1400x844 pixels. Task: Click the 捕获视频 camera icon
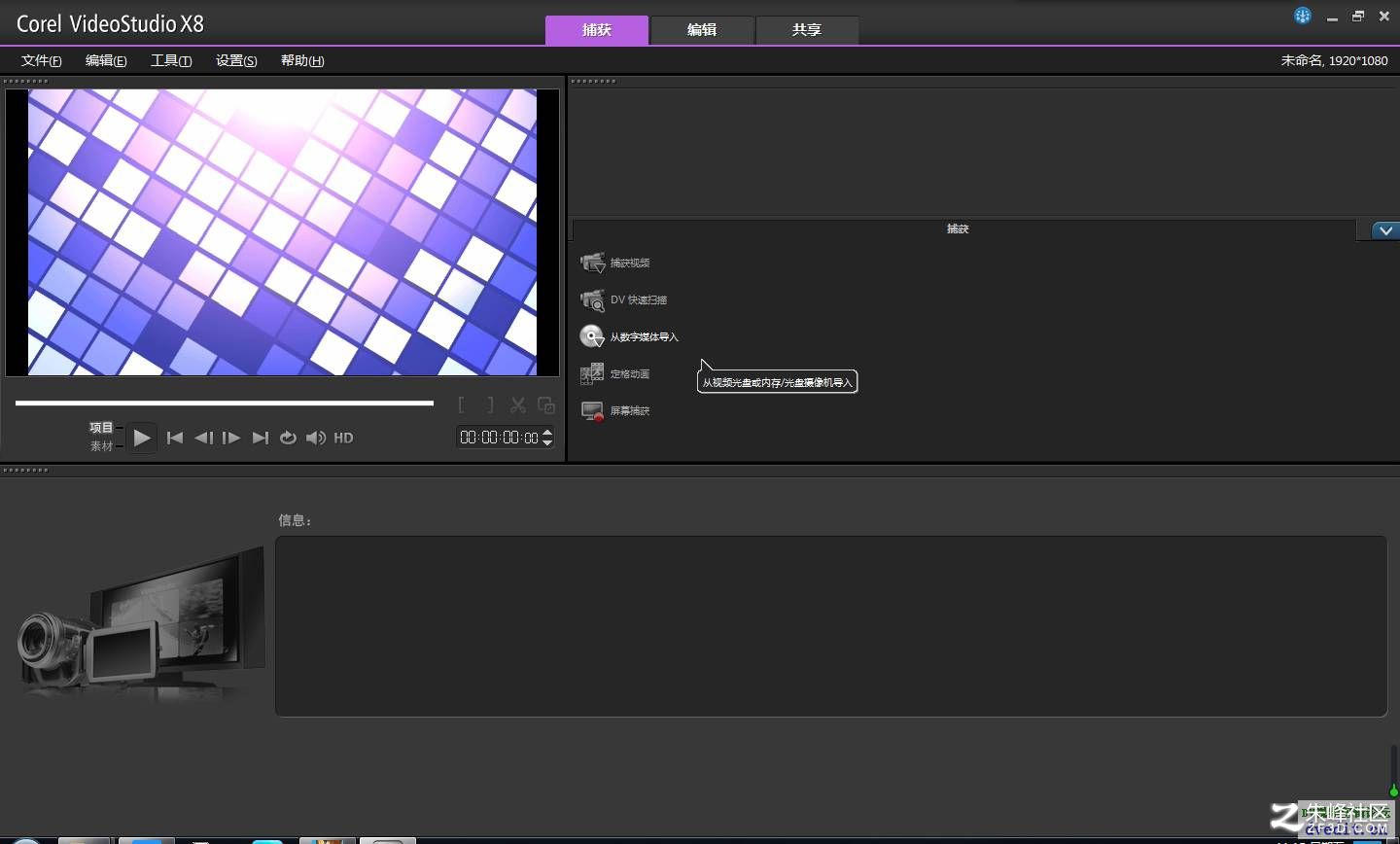click(x=592, y=263)
